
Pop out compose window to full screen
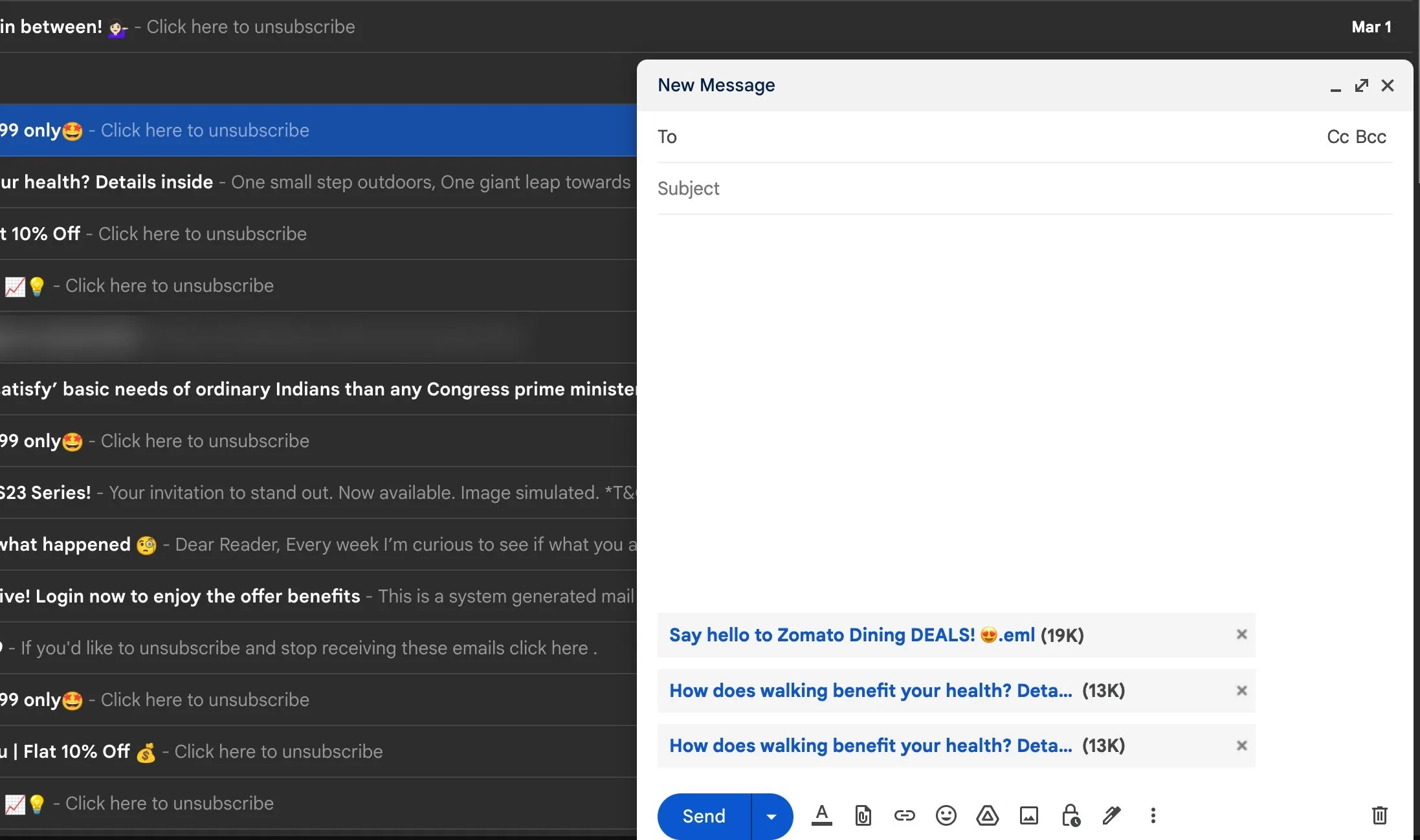coord(1362,85)
